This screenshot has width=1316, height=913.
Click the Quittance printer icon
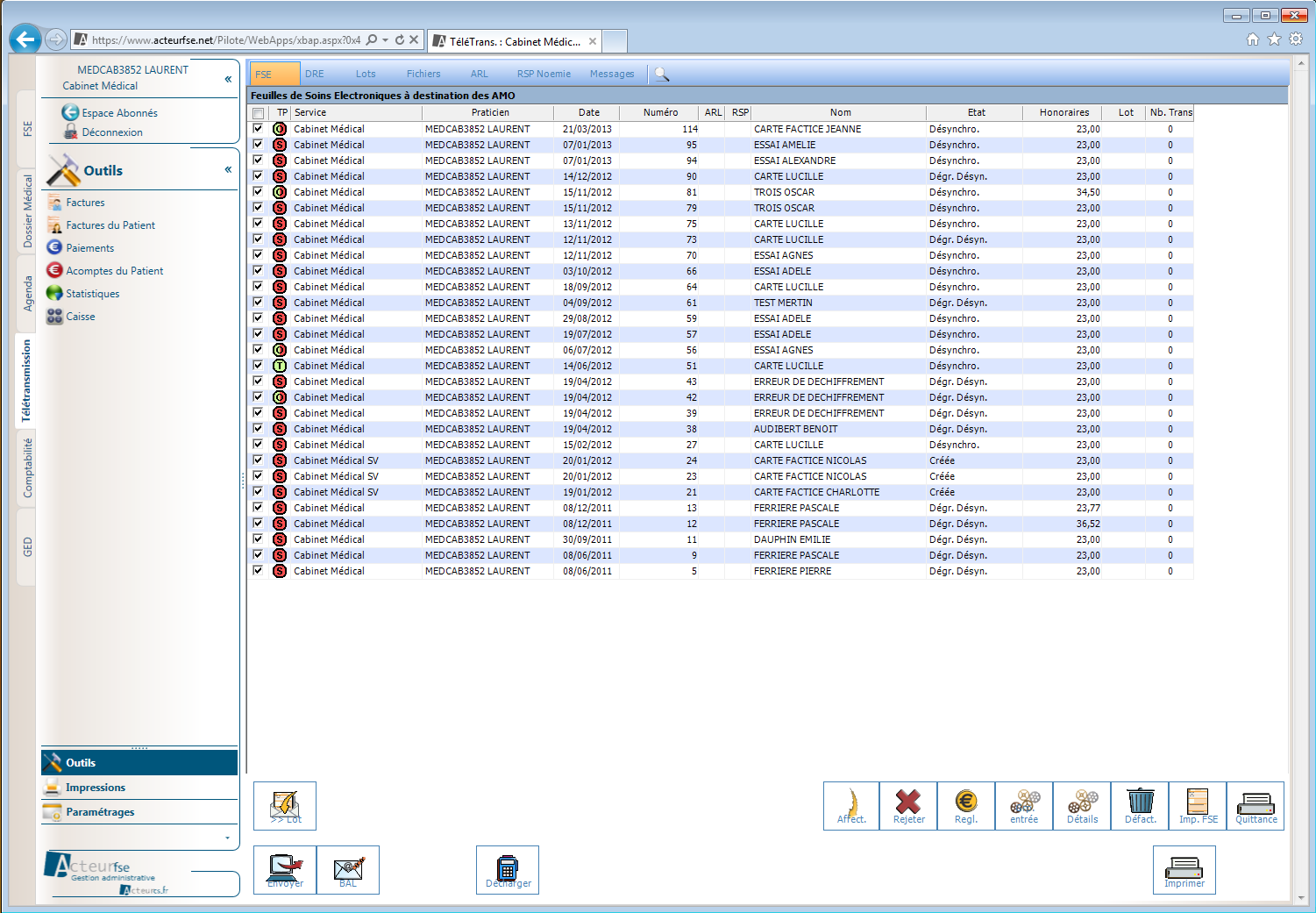click(x=1256, y=804)
